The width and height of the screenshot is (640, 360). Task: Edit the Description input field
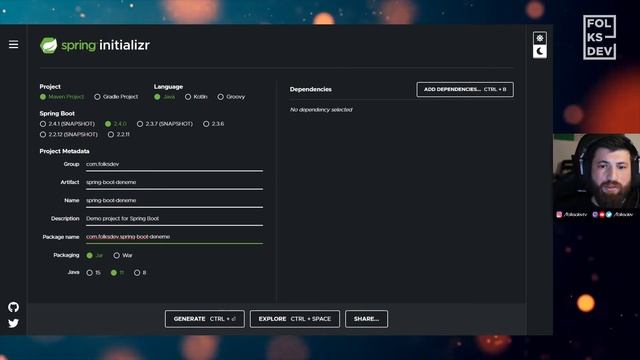174,219
